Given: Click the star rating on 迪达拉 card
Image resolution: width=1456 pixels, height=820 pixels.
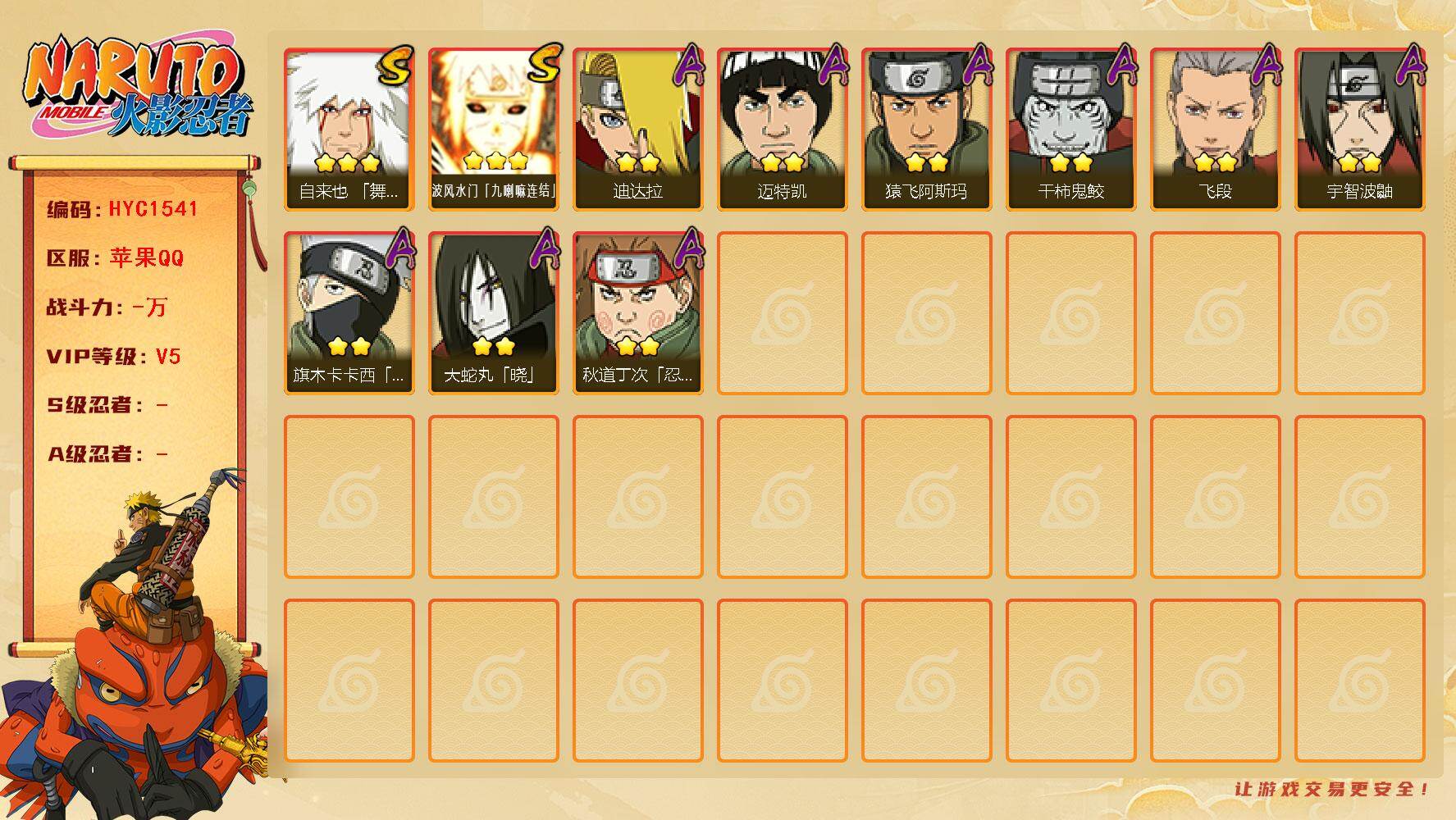Looking at the screenshot, I should click(x=638, y=162).
